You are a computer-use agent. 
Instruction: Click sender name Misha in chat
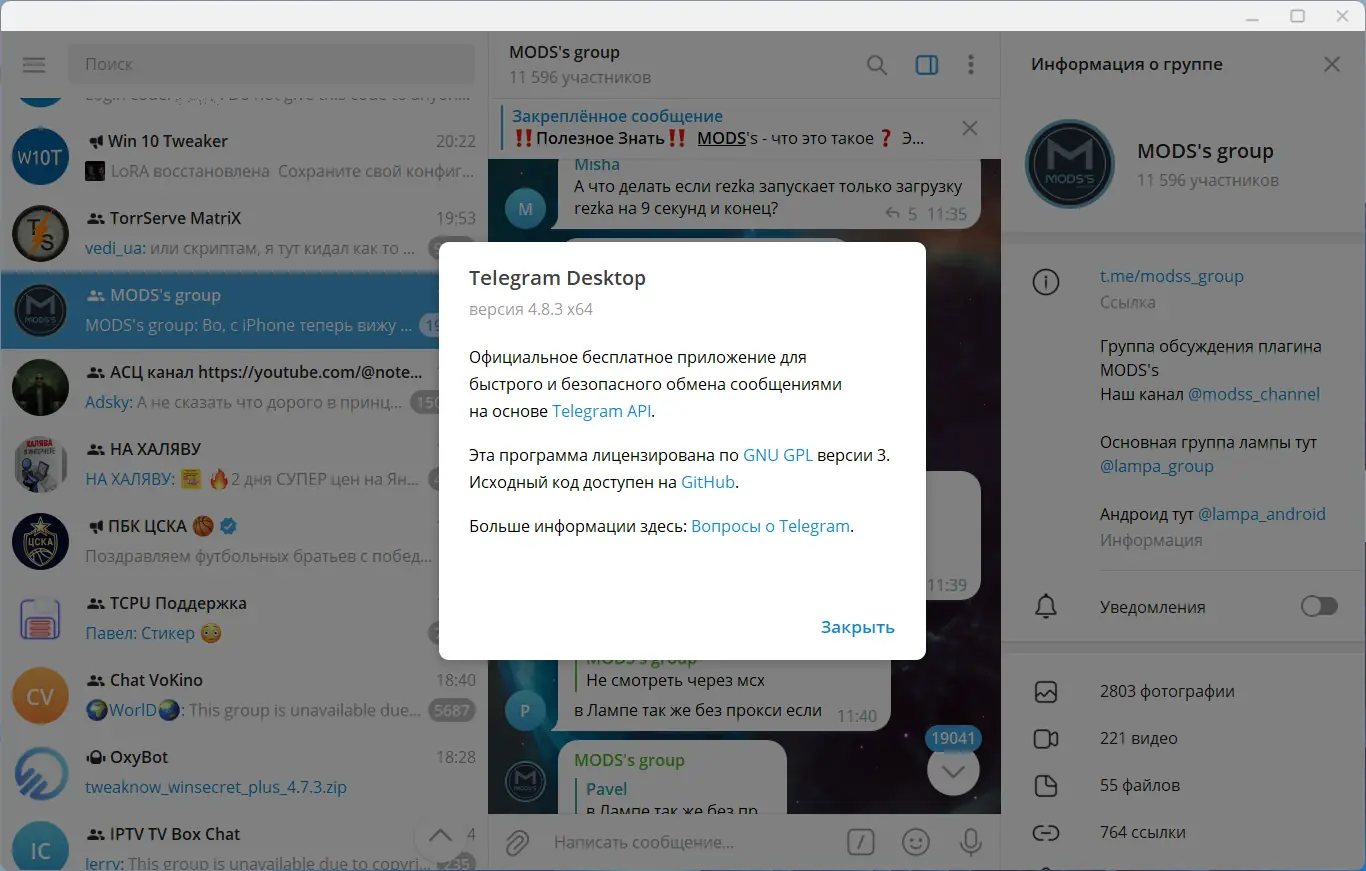pos(597,164)
